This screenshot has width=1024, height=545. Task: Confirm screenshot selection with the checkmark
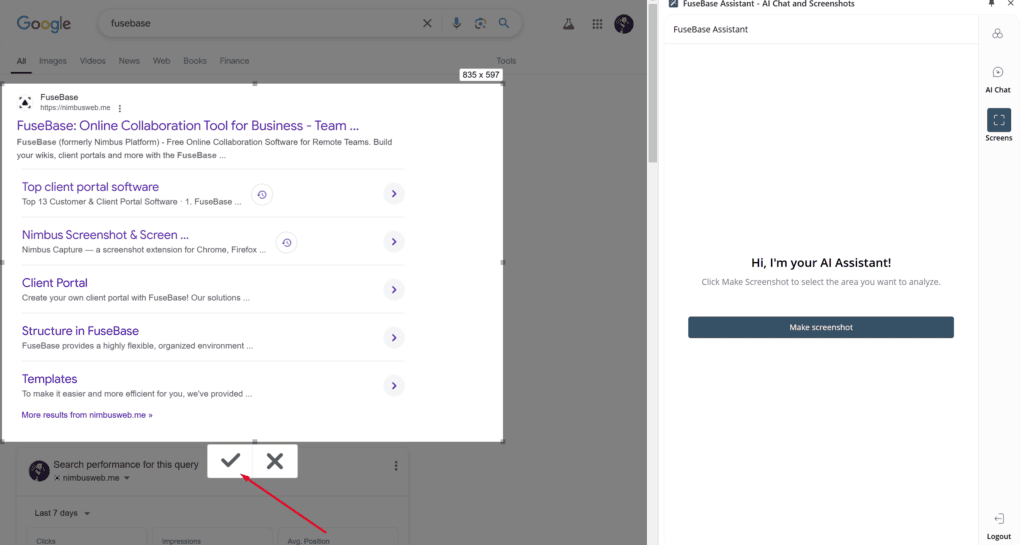[230, 461]
